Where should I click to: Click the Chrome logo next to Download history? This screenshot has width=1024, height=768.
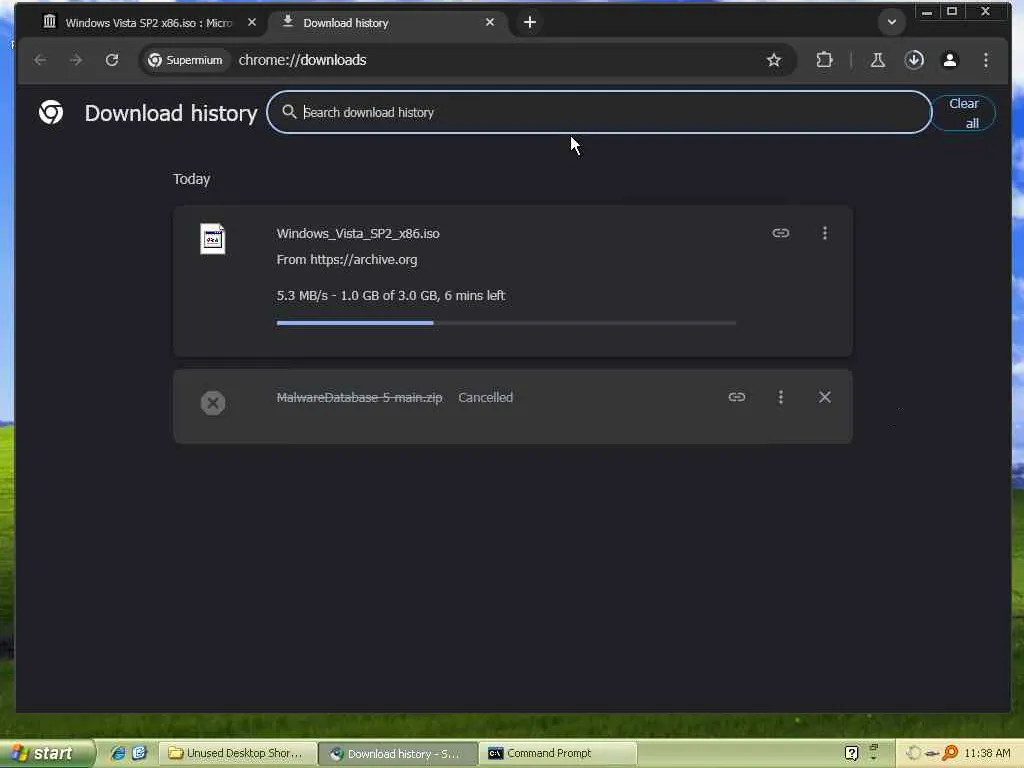[x=51, y=112]
